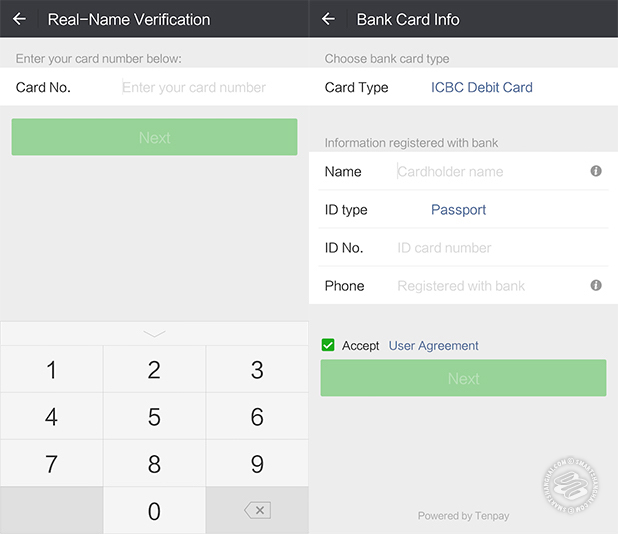This screenshot has height=534, width=618.
Task: Go back from Bank Card Info screen
Action: coord(329,19)
